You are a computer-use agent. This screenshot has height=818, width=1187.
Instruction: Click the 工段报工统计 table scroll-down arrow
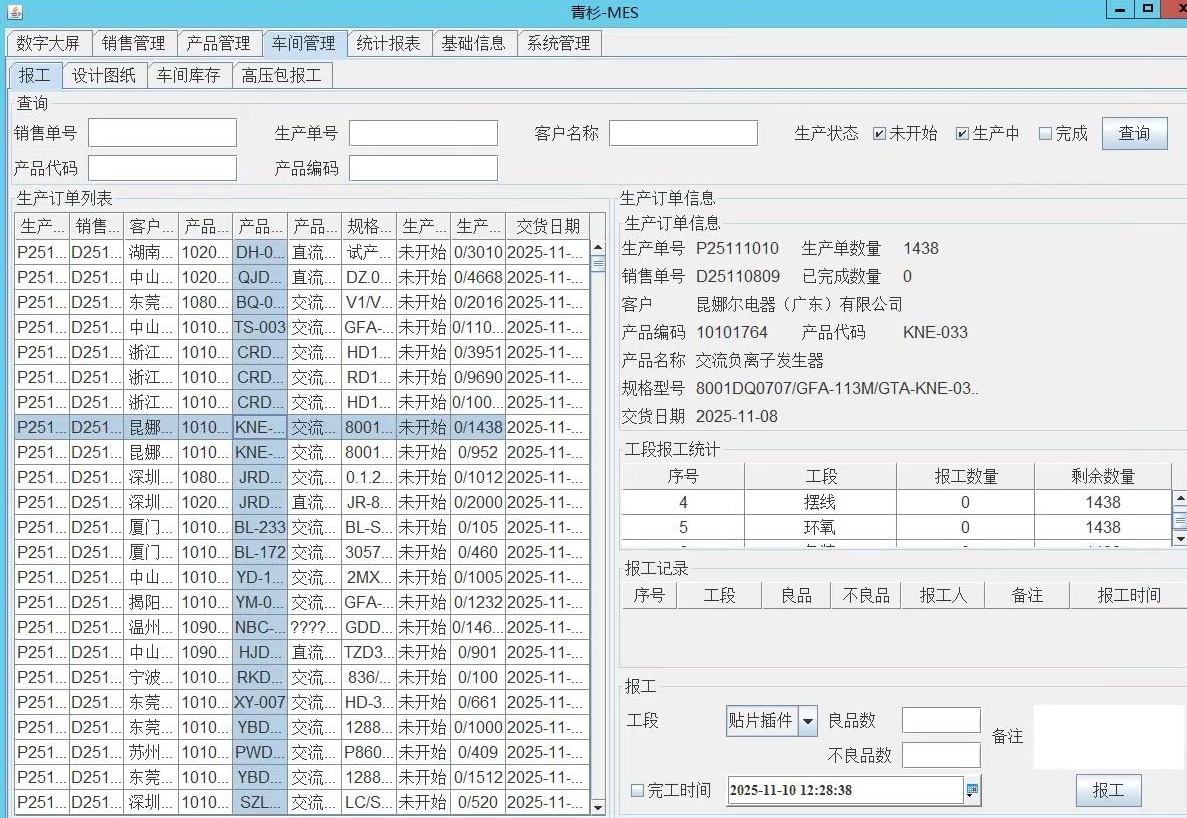pyautogui.click(x=1179, y=539)
